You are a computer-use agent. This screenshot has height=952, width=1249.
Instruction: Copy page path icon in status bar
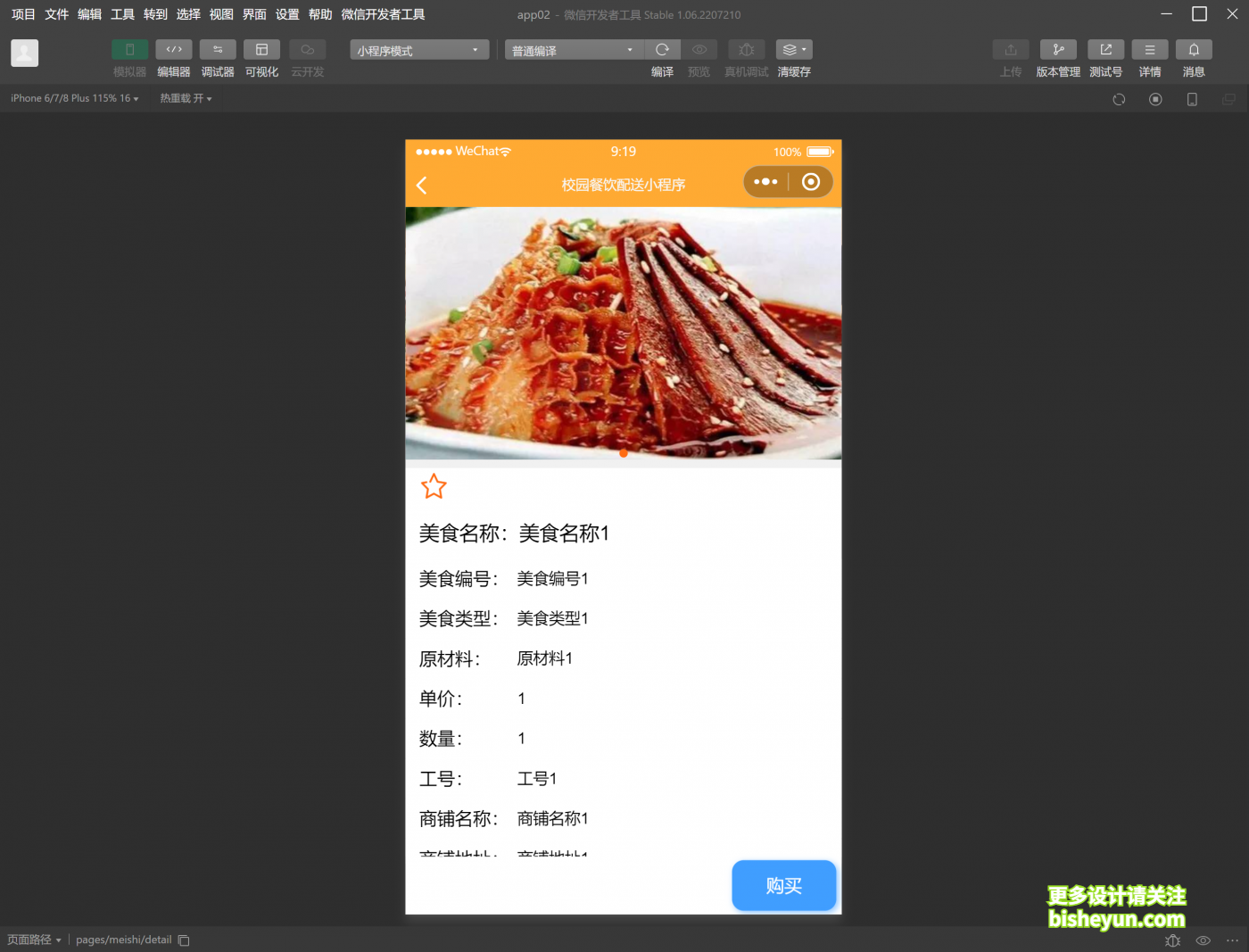pyautogui.click(x=184, y=940)
